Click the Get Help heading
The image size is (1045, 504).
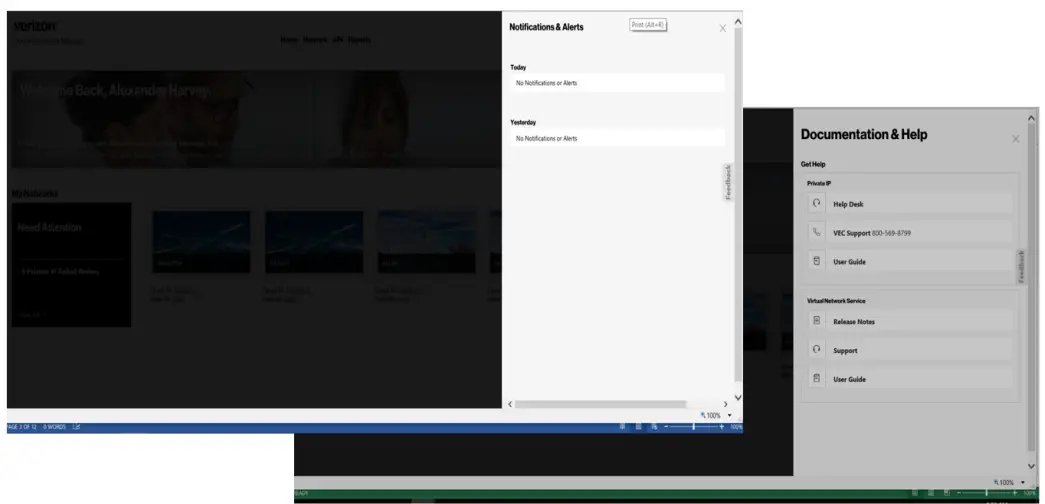pos(813,164)
